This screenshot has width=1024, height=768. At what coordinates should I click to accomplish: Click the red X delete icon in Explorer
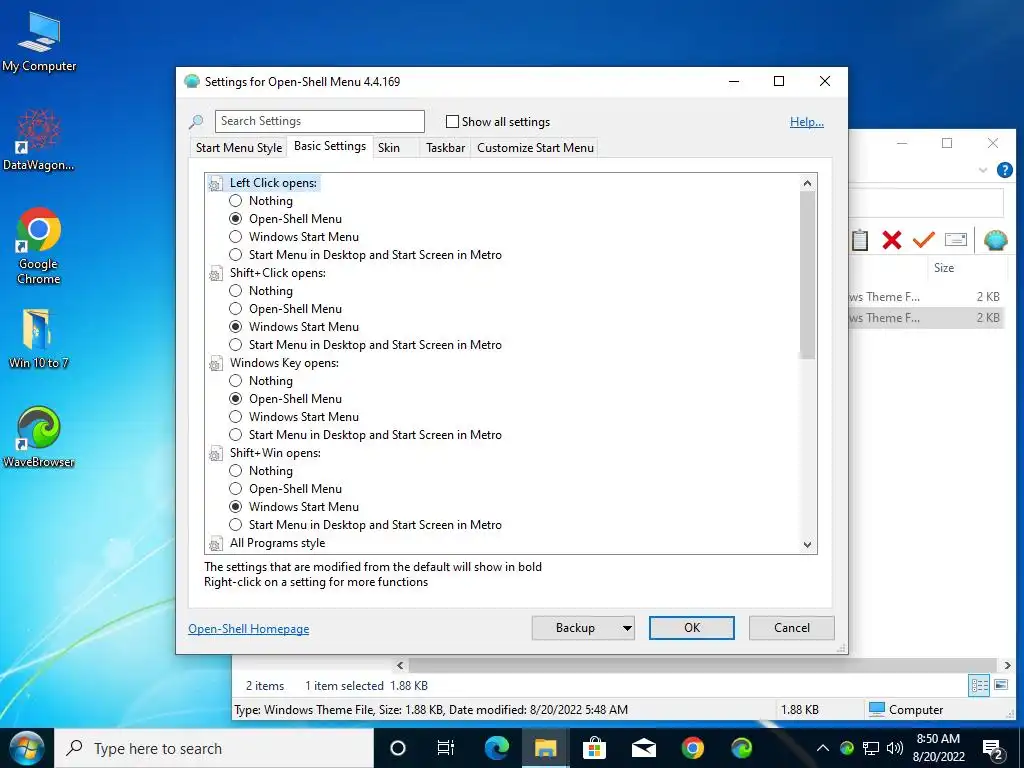click(x=891, y=240)
